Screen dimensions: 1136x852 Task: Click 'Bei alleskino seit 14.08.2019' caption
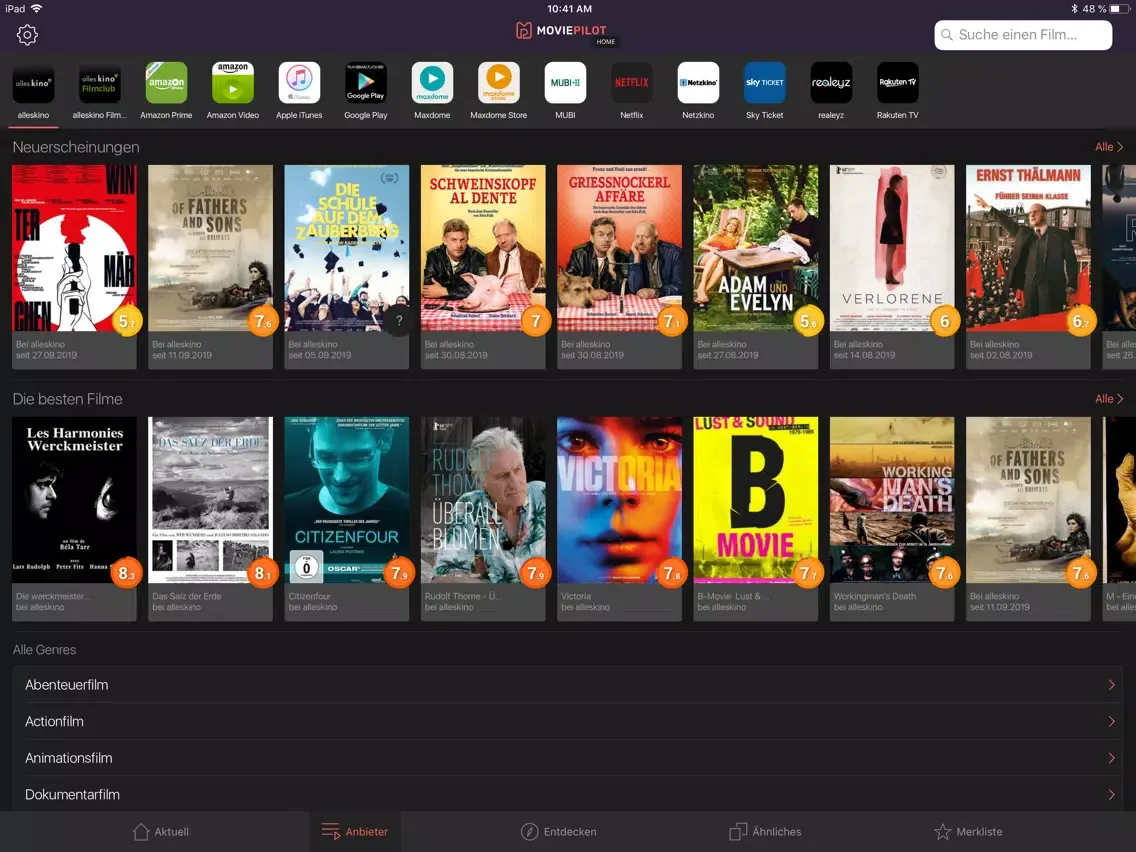point(864,350)
